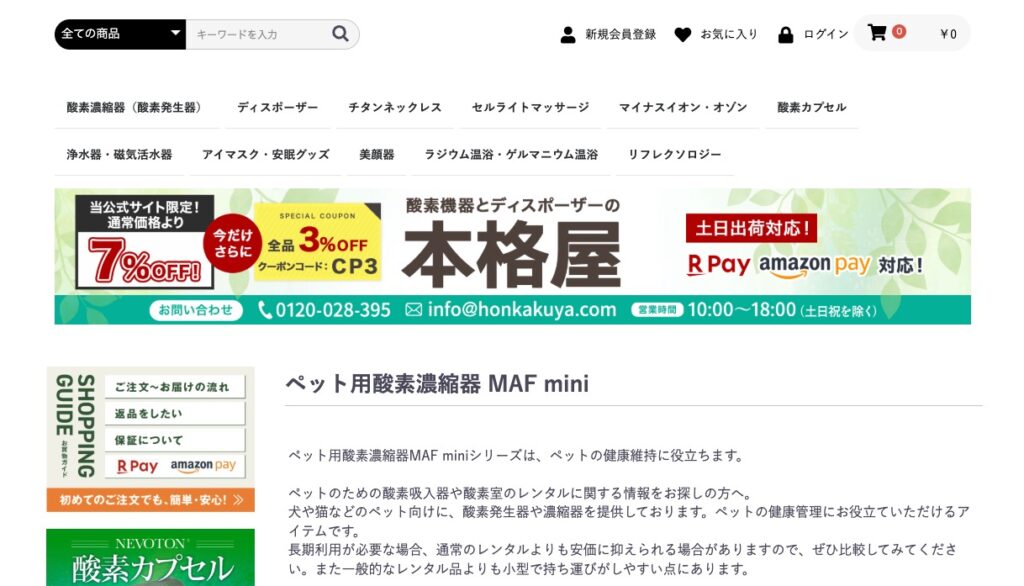Click the new member registration person icon
Image resolution: width=1024 pixels, height=586 pixels.
coord(568,34)
